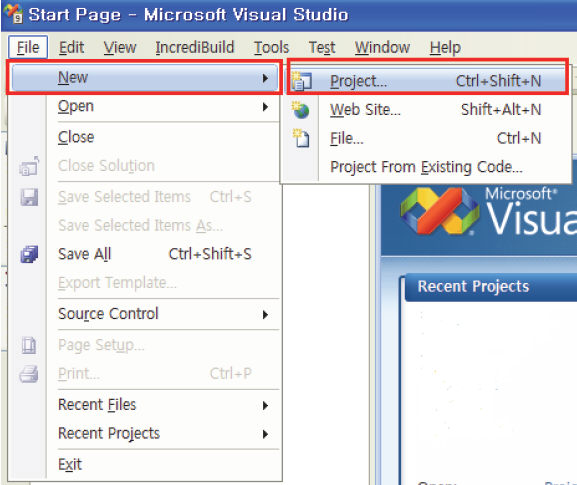The image size is (577, 485).
Task: Click the Web Site globe icon
Action: click(x=301, y=110)
